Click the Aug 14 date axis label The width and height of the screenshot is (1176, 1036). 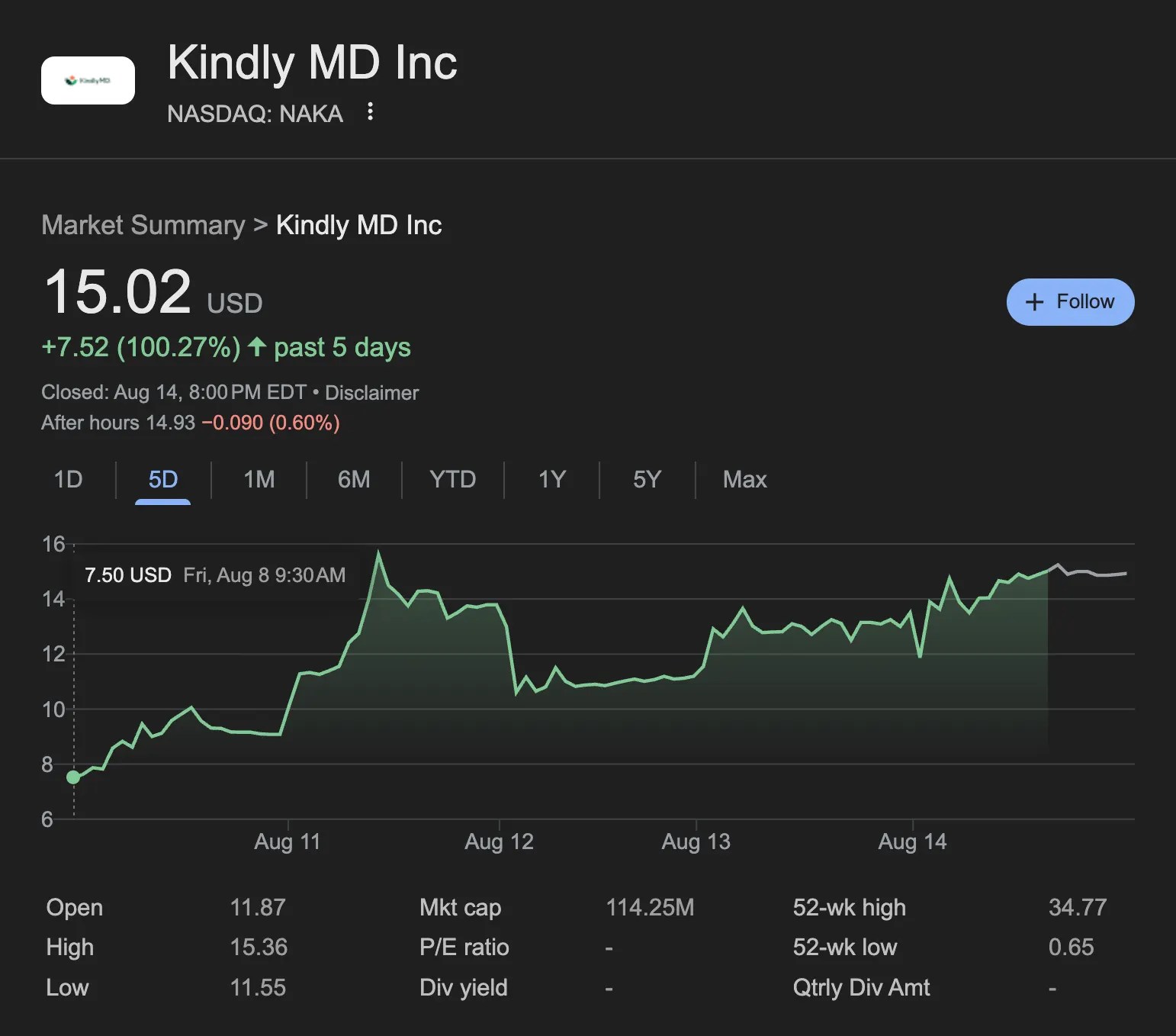coord(913,841)
